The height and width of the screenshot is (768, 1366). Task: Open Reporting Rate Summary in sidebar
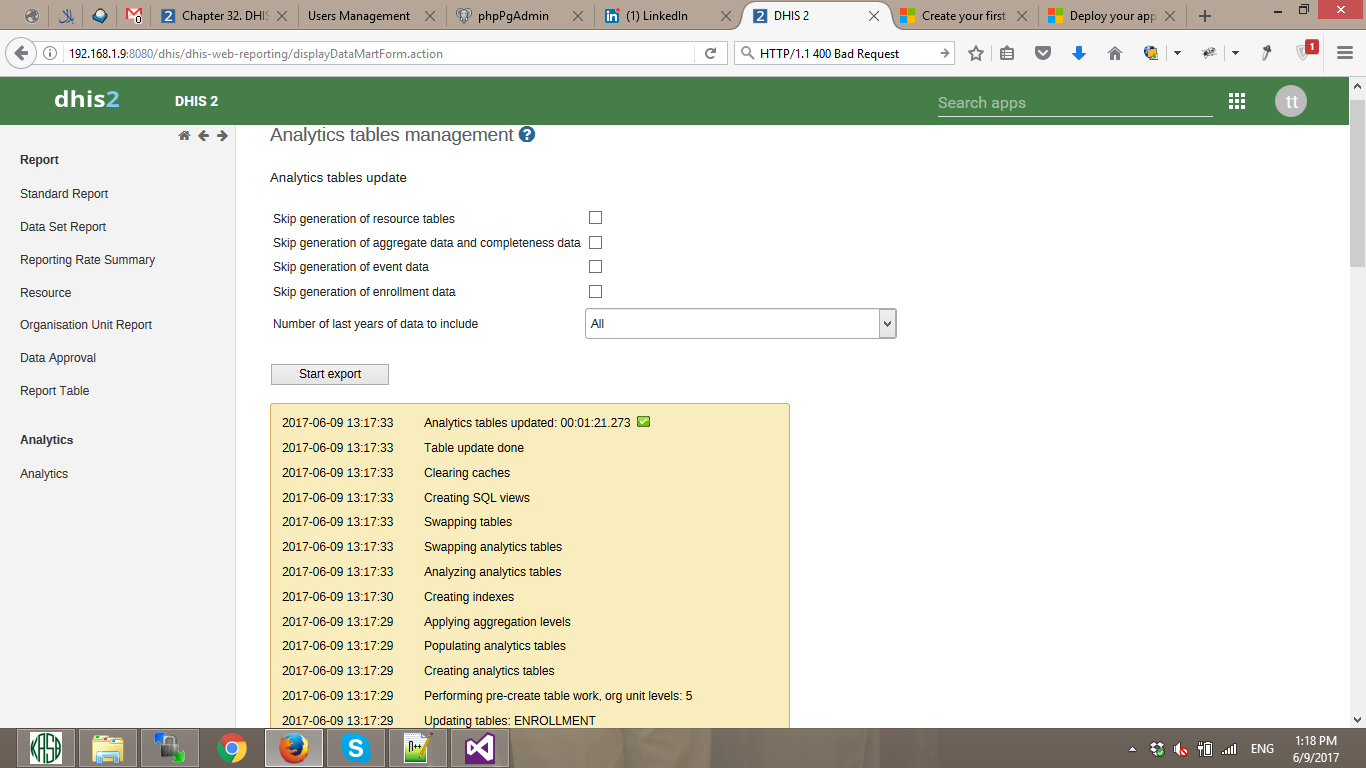tap(88, 260)
